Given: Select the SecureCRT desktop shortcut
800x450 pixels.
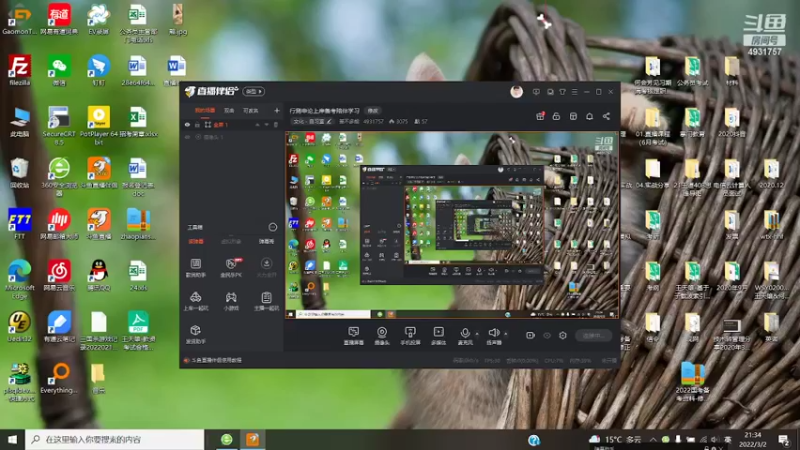Looking at the screenshot, I should [59, 125].
